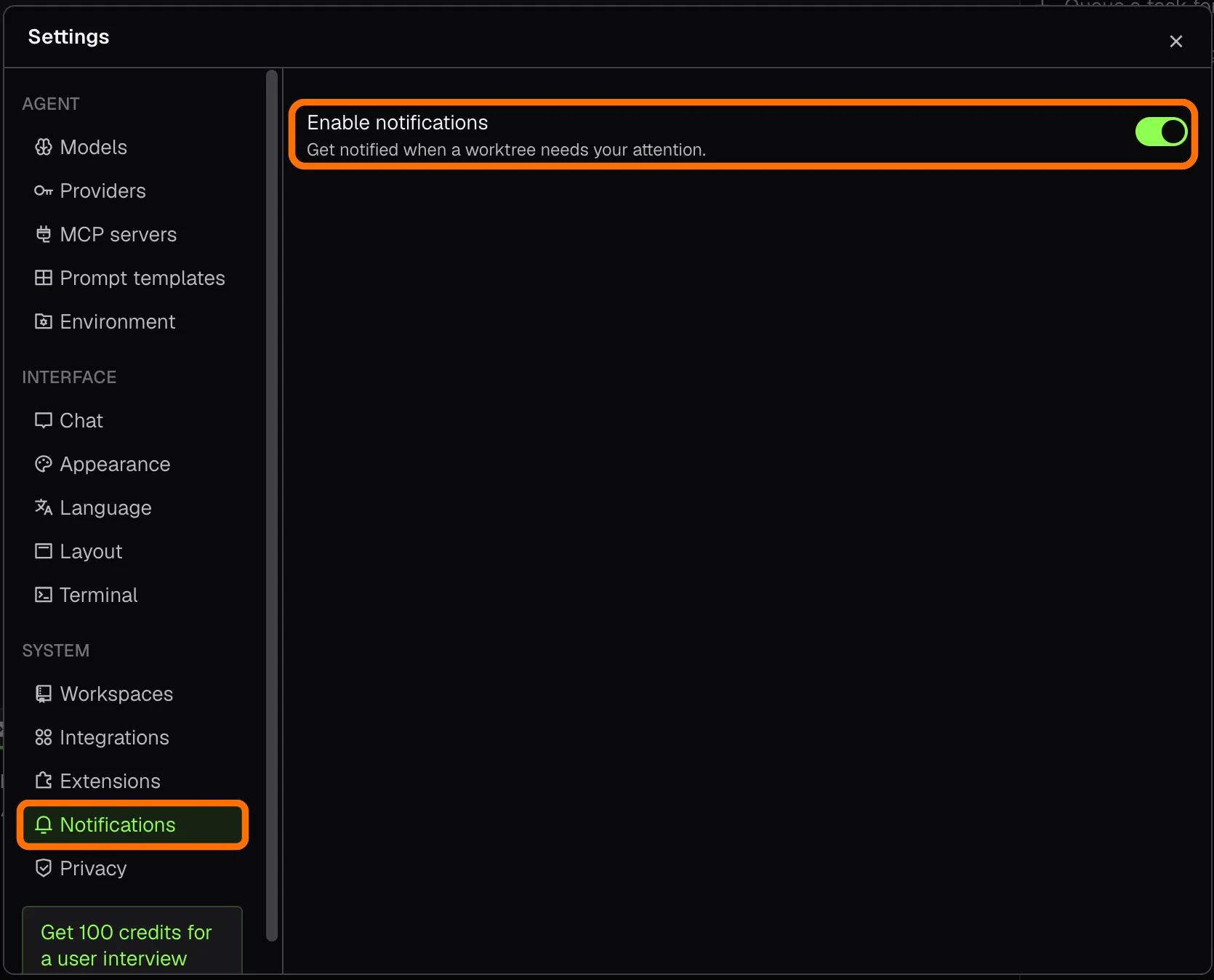Click the settings sidebar scrollbar
The image size is (1214, 980).
point(272,505)
